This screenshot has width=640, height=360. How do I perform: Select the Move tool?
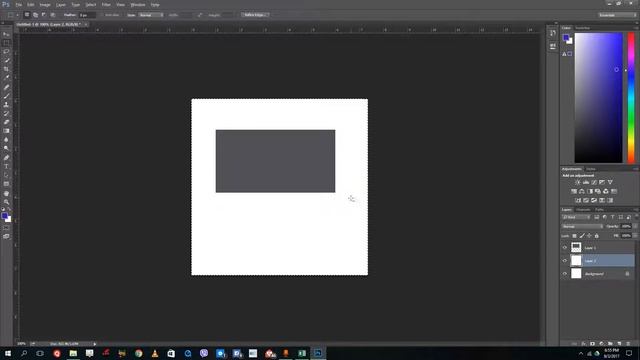pyautogui.click(x=6, y=34)
